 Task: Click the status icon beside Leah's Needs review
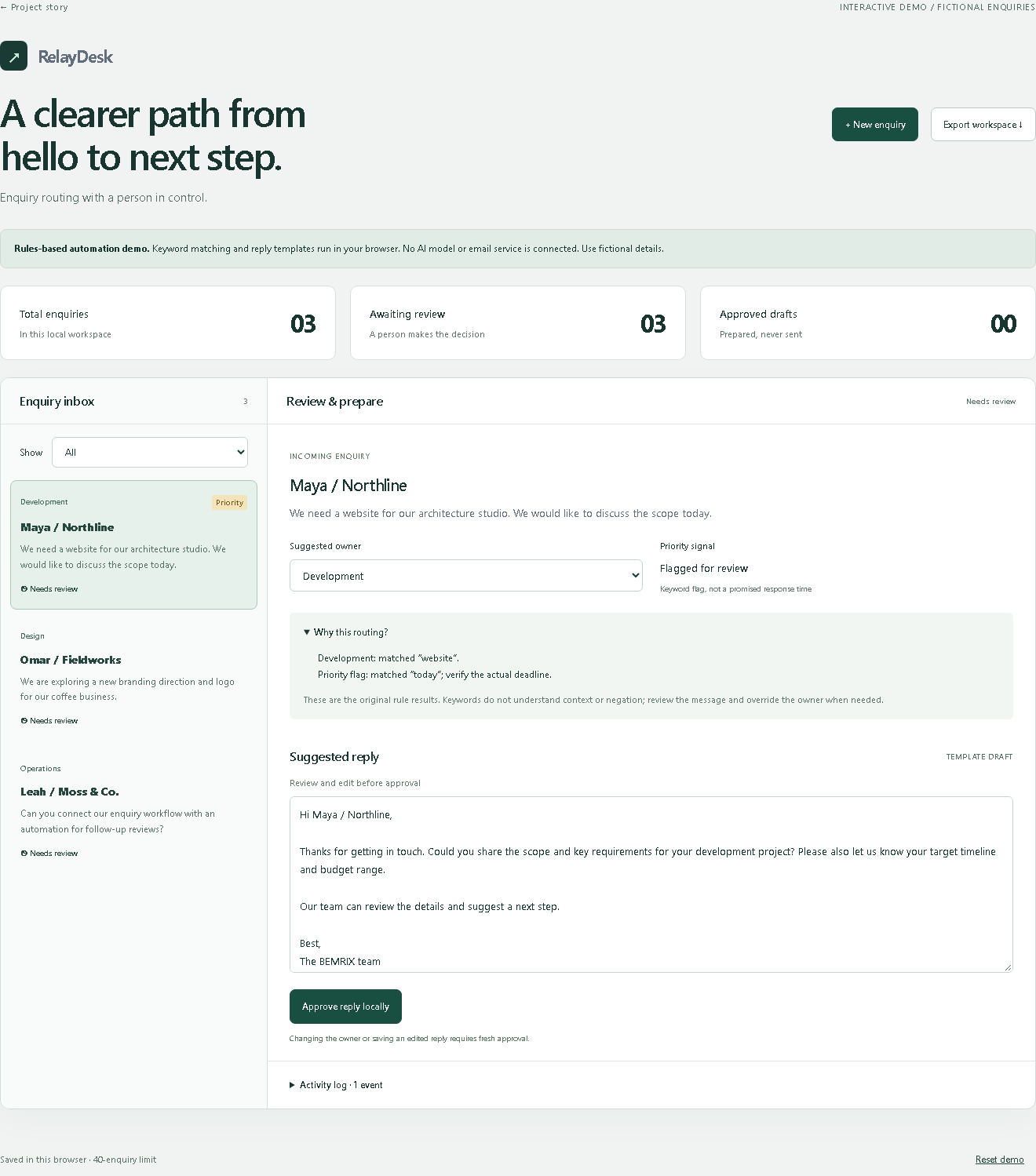(24, 853)
